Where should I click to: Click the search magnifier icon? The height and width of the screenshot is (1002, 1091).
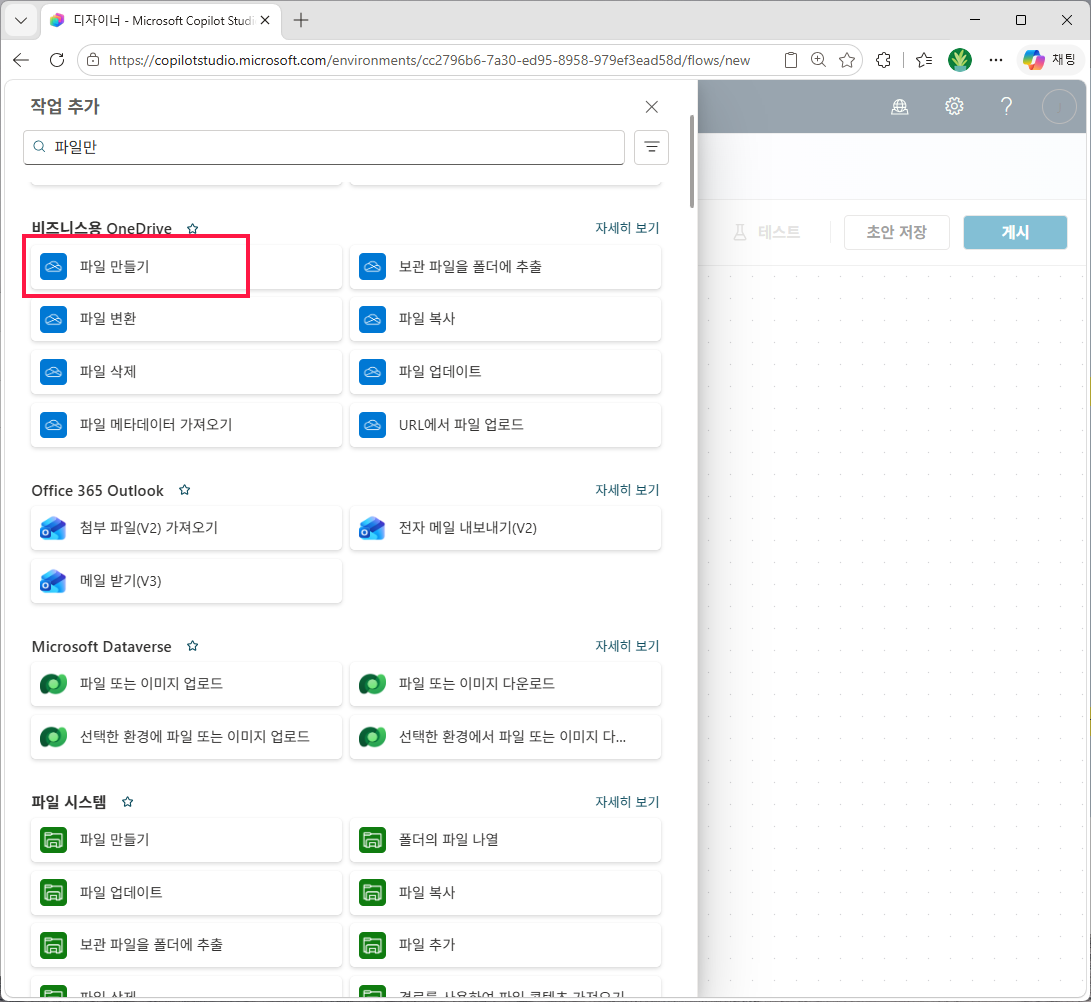(x=40, y=147)
